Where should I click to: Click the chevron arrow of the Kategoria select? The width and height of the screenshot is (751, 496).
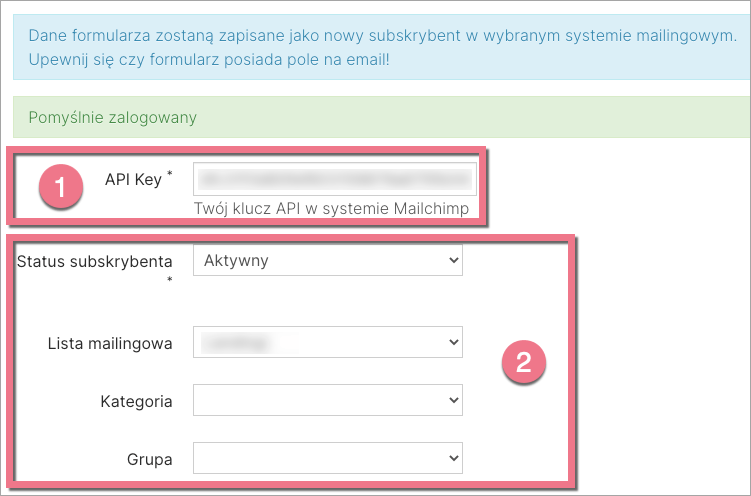[x=453, y=401]
